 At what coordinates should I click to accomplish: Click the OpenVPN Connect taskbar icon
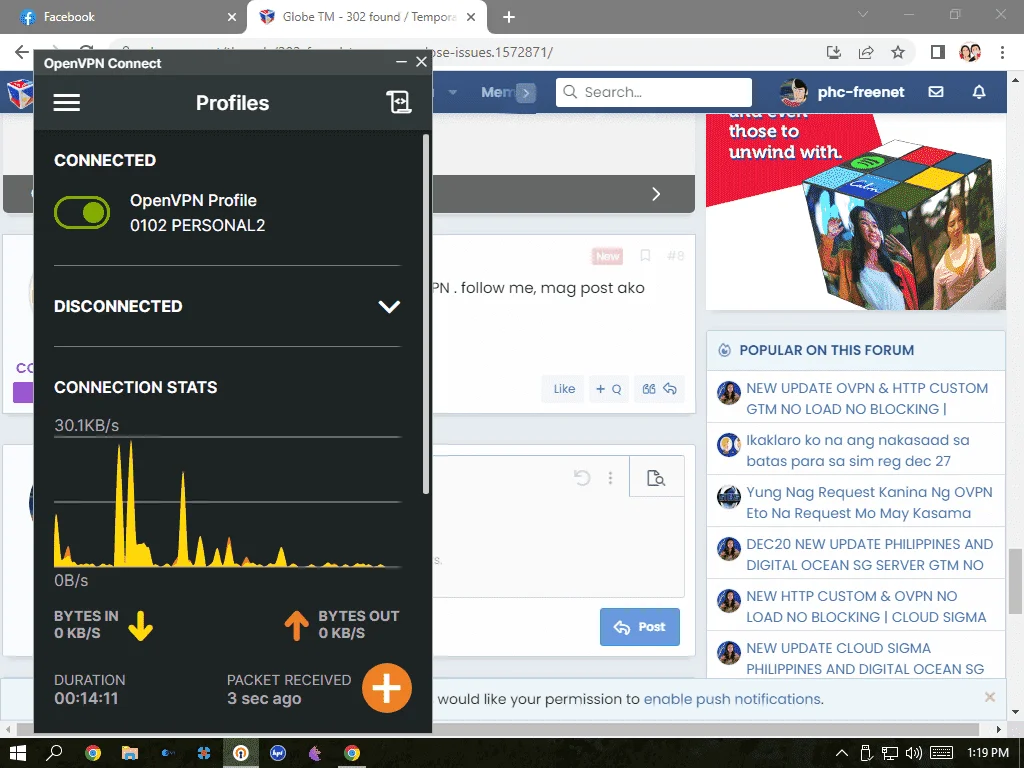tap(241, 753)
